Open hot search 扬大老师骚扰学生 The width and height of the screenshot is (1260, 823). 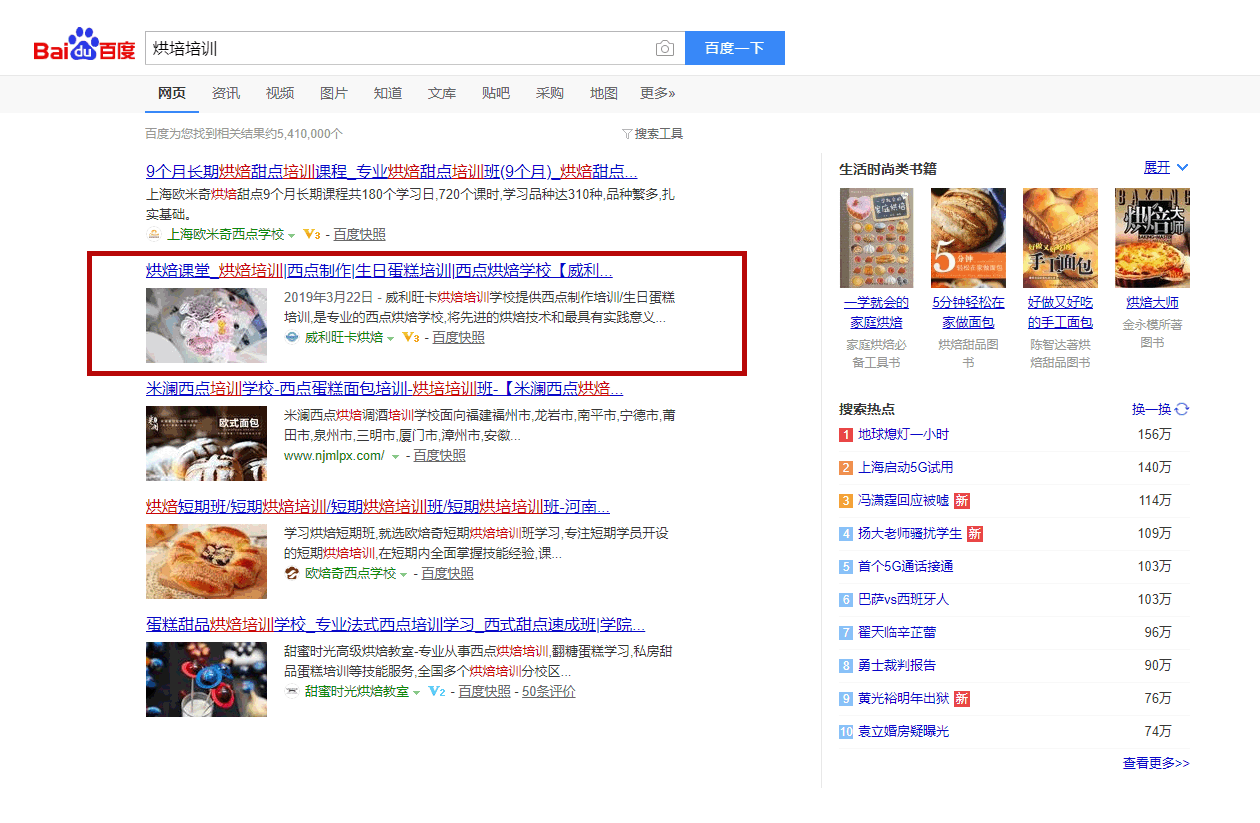pos(910,534)
